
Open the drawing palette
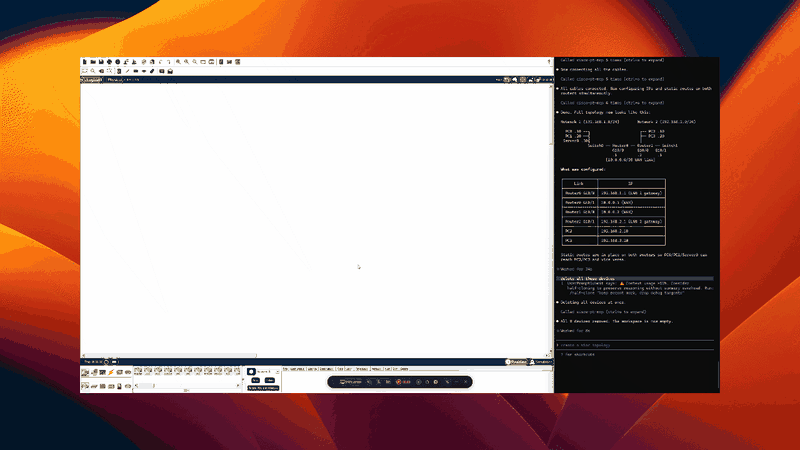click(203, 62)
